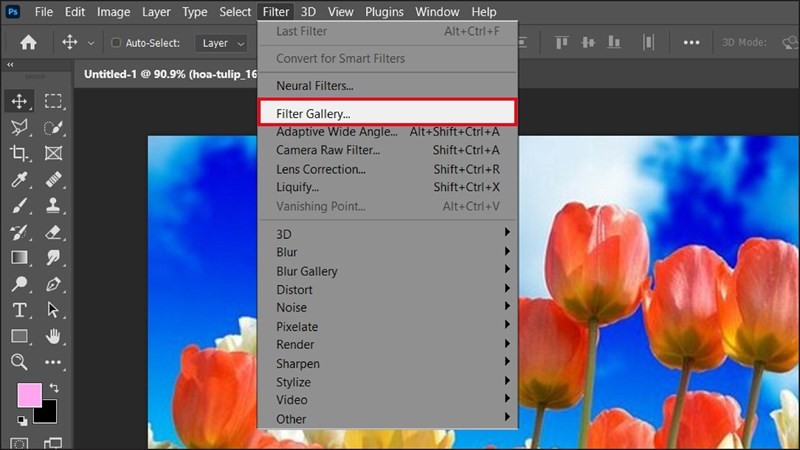The image size is (800, 450).
Task: Expand the Distort submenu
Action: (x=388, y=289)
